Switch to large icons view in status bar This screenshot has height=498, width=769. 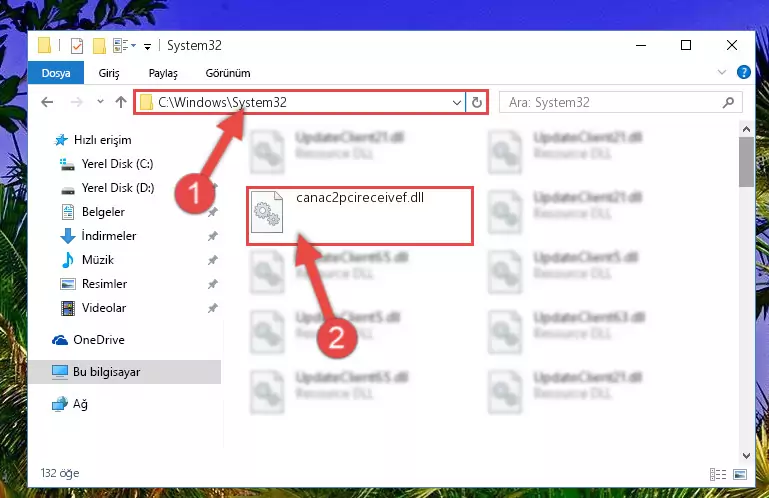coord(740,474)
